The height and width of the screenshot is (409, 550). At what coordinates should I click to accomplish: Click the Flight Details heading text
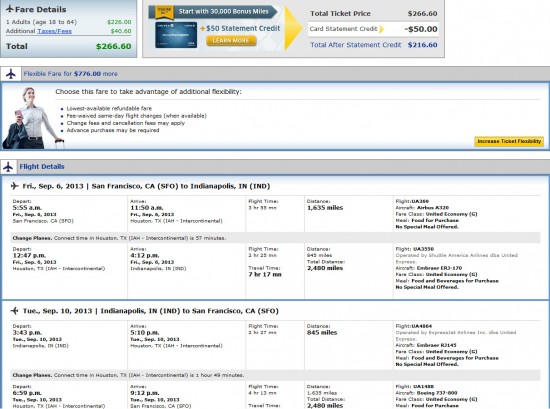click(42, 167)
